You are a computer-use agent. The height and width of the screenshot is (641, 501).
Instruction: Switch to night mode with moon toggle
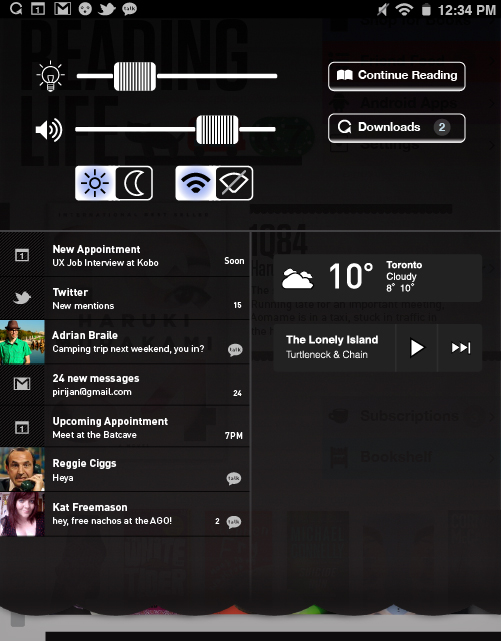(134, 183)
